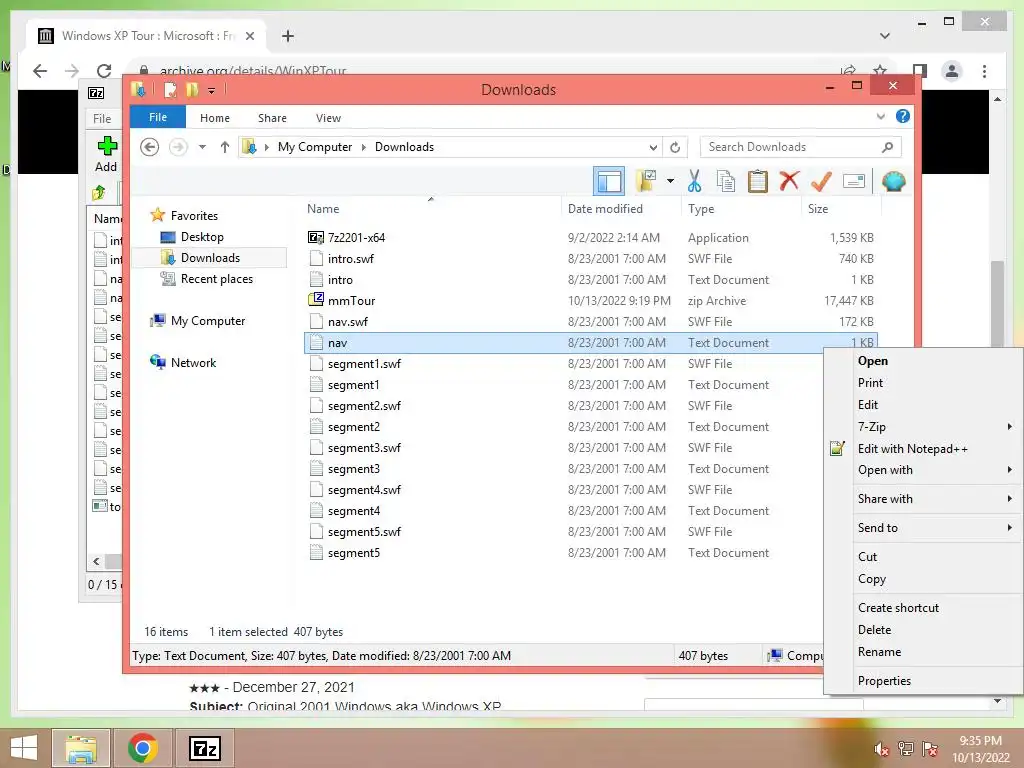
Task: Expand the ribbon chevron near Help
Action: [x=880, y=116]
